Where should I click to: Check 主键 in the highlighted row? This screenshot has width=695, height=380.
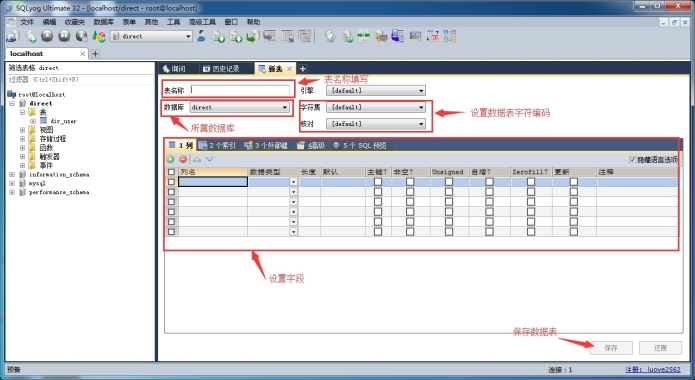pyautogui.click(x=378, y=182)
